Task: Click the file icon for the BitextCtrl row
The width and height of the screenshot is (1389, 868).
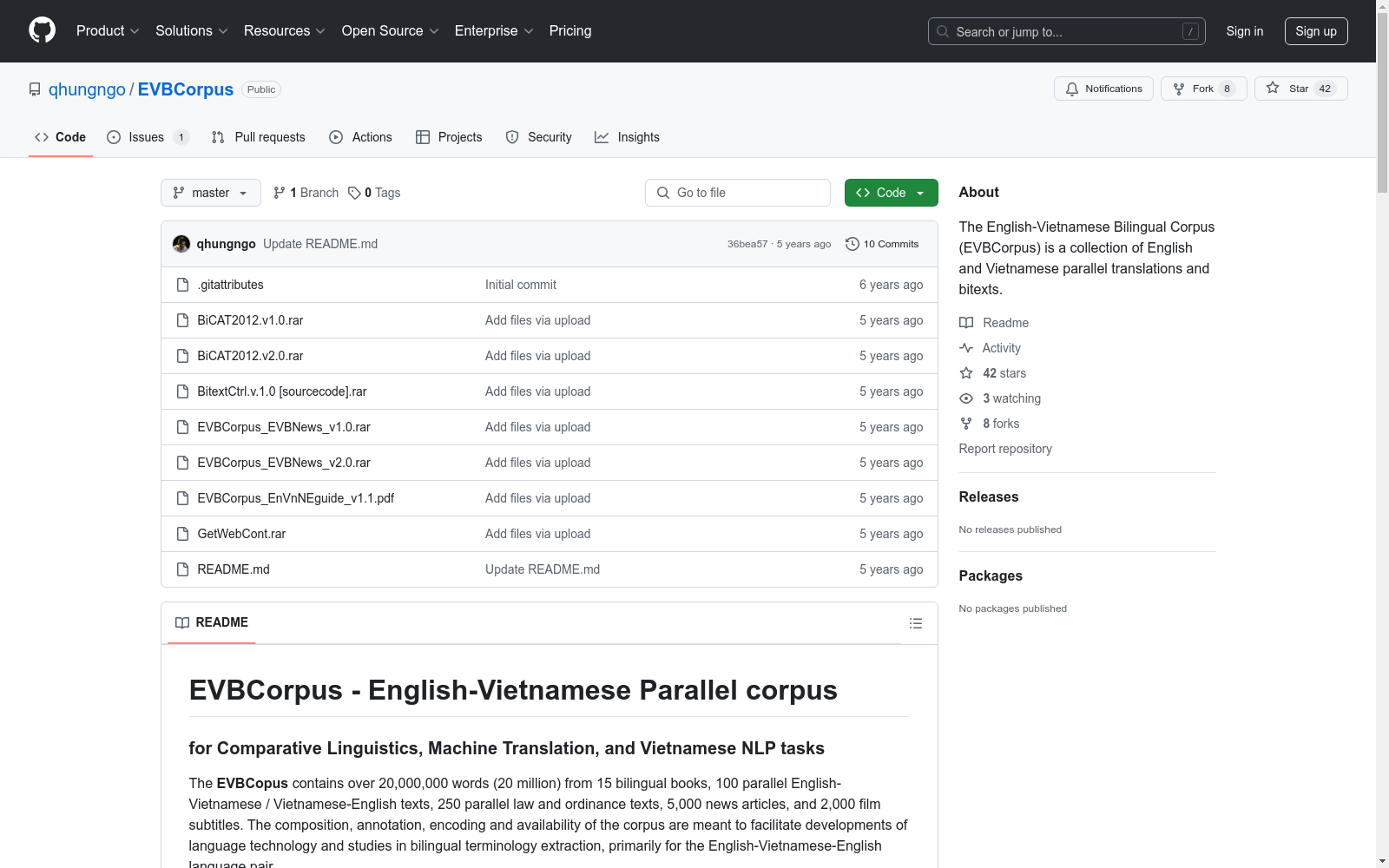Action: (x=182, y=391)
